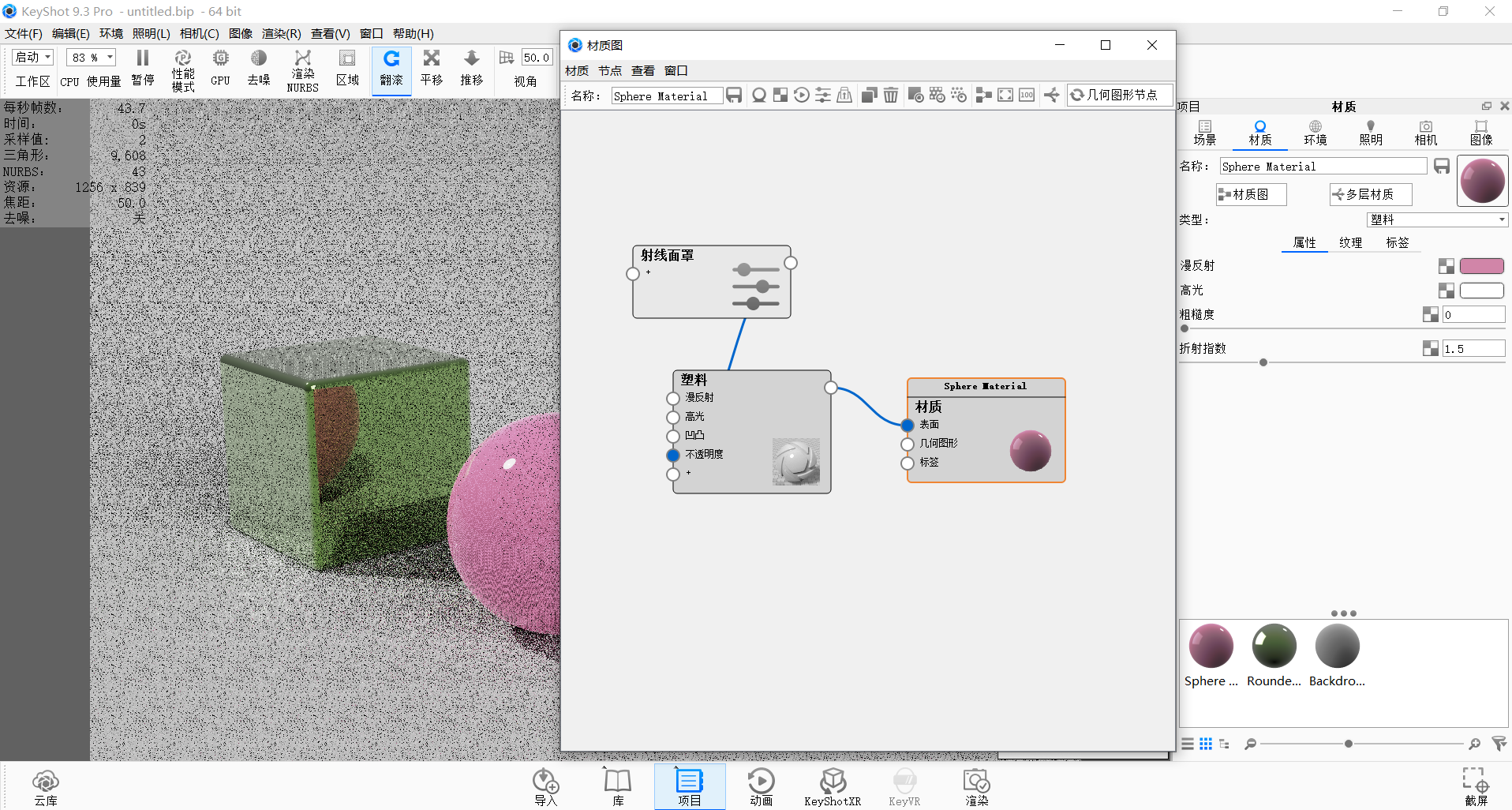Select the Pan camera tool
The width and height of the screenshot is (1512, 810).
point(432,69)
